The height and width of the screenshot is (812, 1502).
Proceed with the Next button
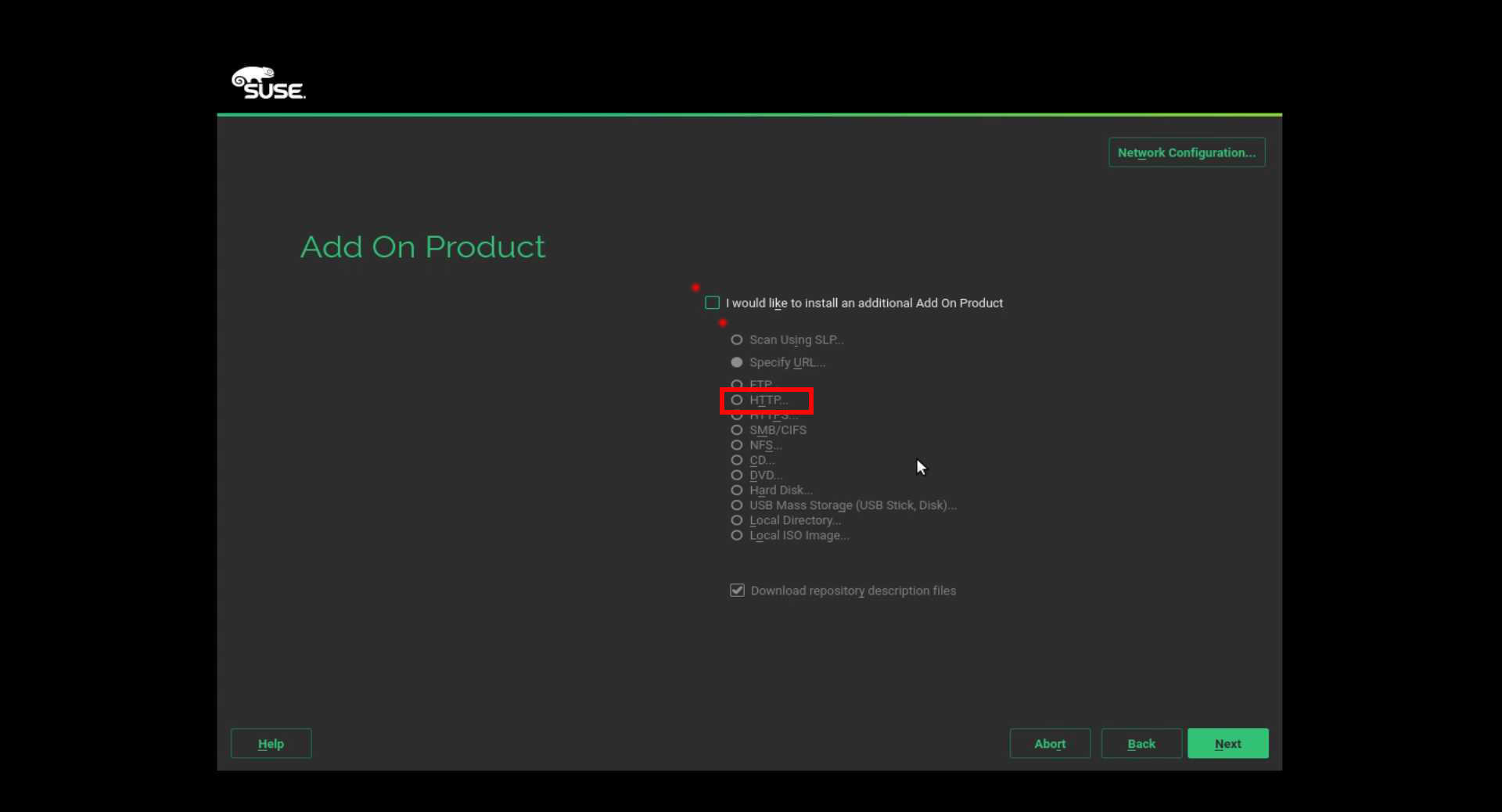click(1228, 744)
